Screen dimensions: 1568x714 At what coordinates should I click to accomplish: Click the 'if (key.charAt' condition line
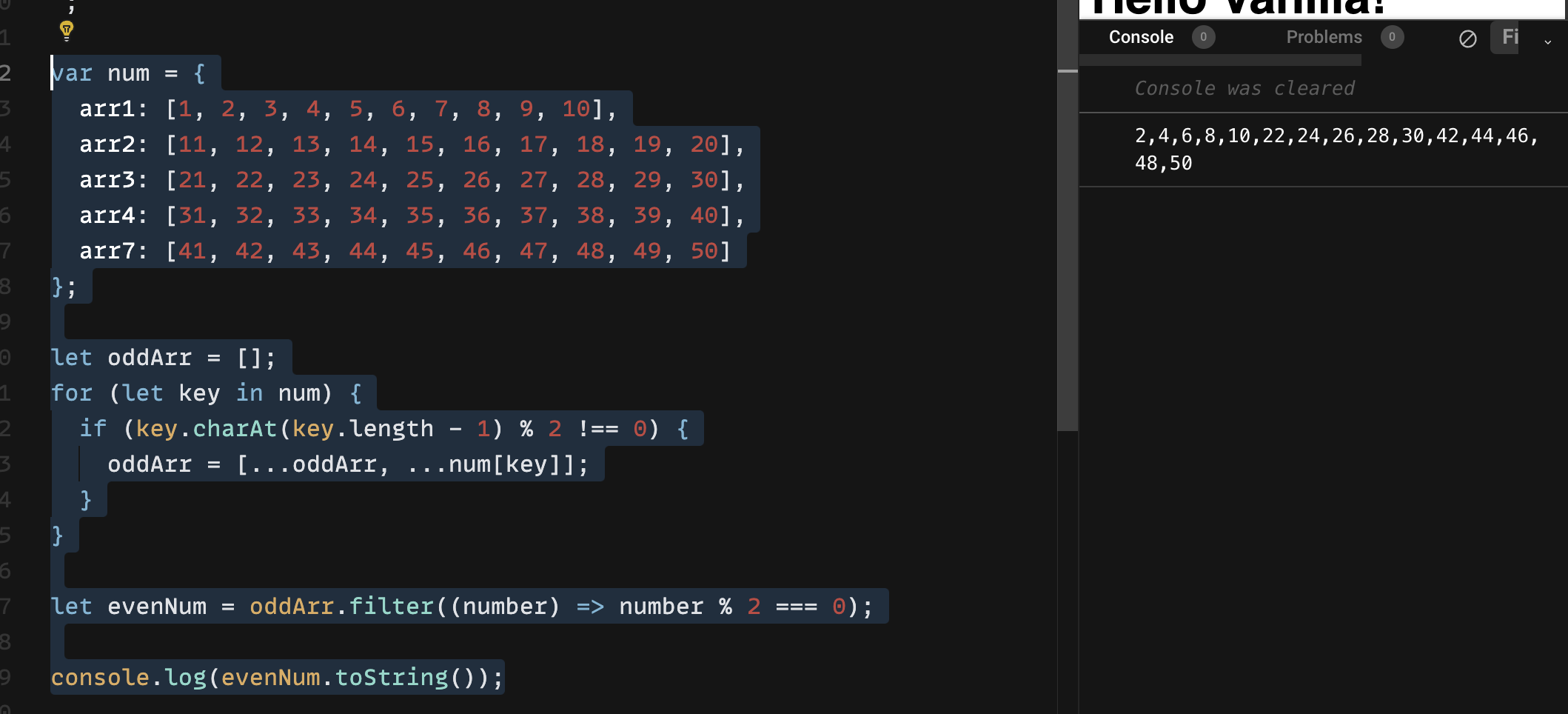pos(384,429)
